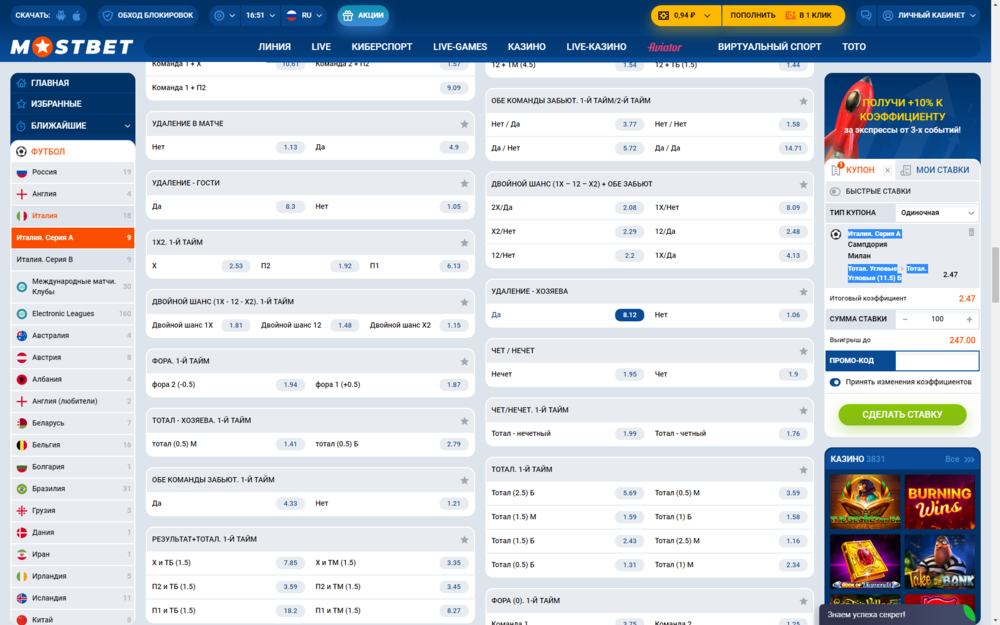Download the Android app
Viewport: 1000px width, 625px height.
(x=61, y=15)
